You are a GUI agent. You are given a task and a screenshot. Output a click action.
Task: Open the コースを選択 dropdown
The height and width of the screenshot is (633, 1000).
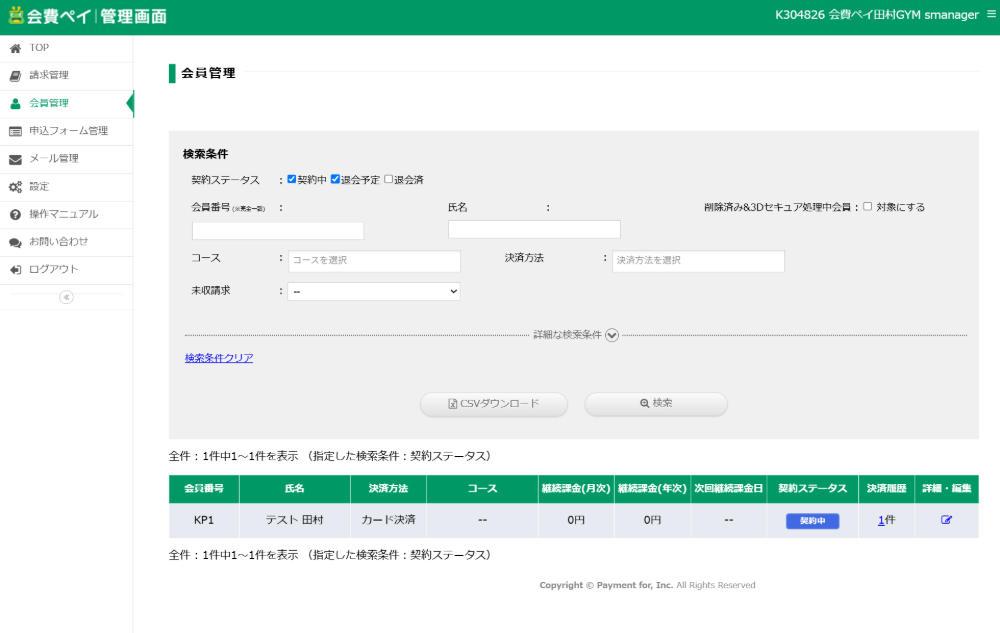pos(374,261)
